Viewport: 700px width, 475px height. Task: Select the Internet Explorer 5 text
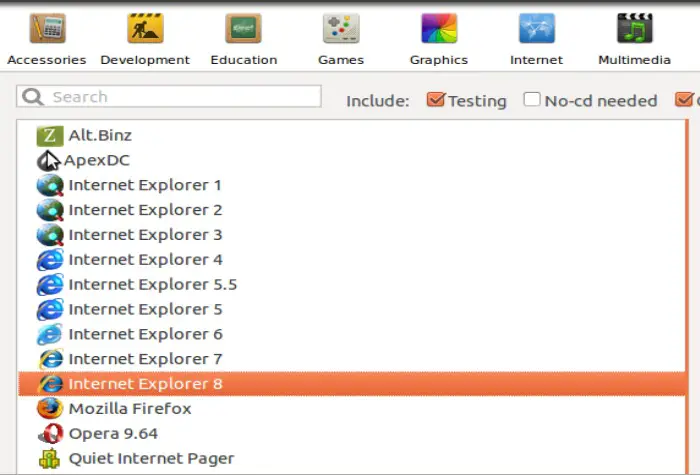(x=145, y=309)
